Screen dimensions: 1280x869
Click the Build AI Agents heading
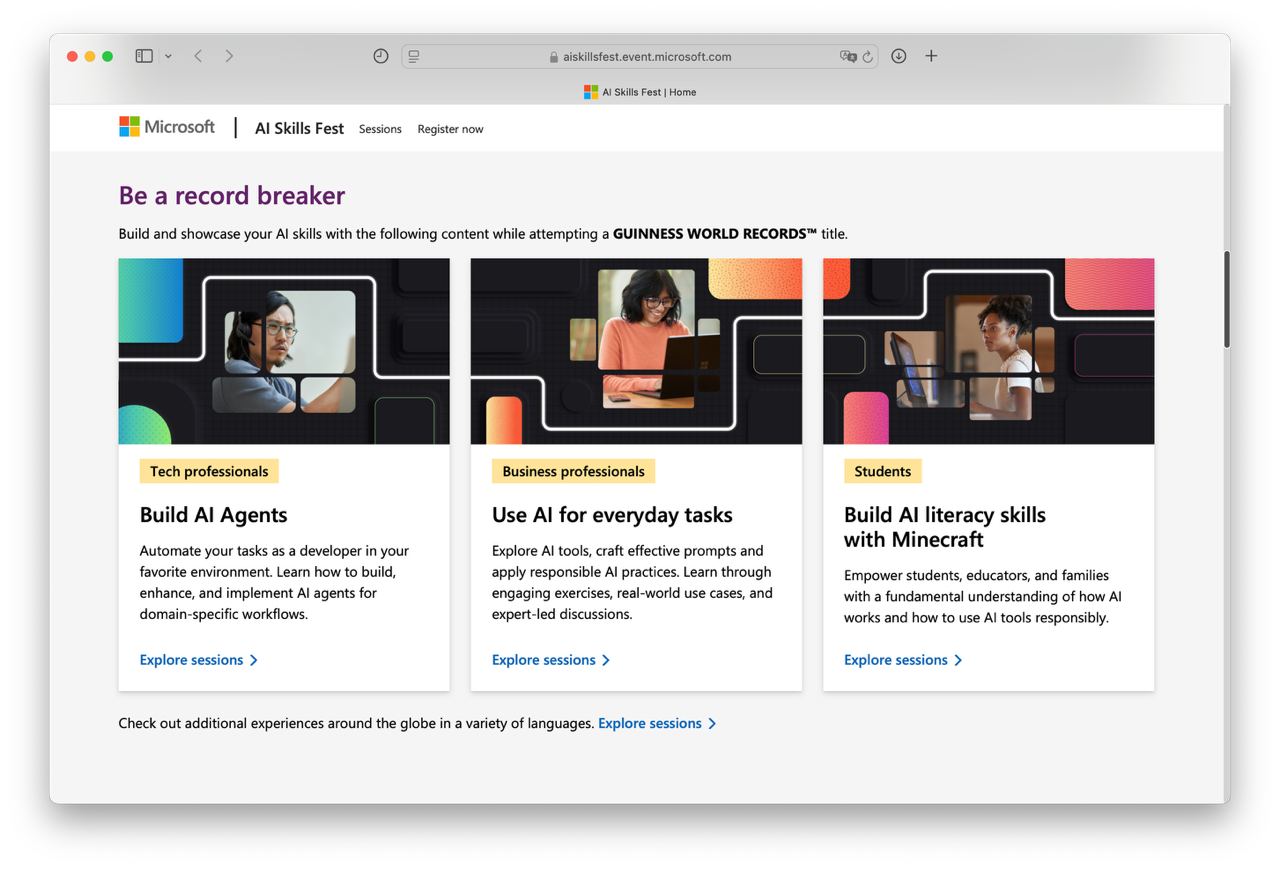(x=213, y=515)
